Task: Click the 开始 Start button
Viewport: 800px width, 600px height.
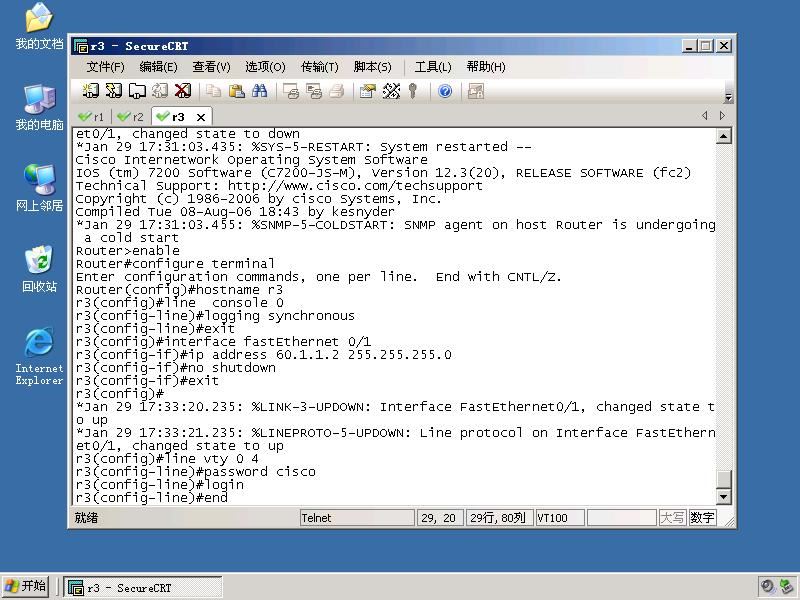Action: click(x=26, y=586)
